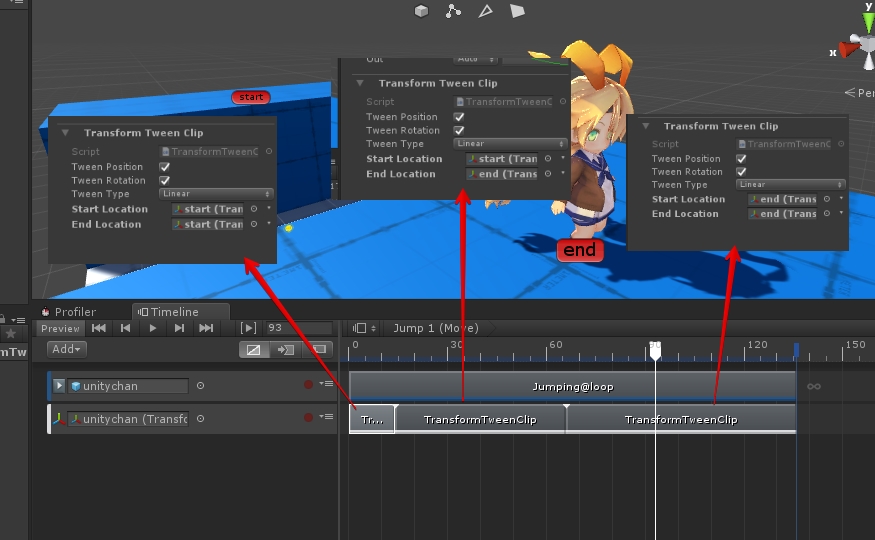Click the unitychan binding field on animation track
Screen dimensions: 875x540
(129, 386)
